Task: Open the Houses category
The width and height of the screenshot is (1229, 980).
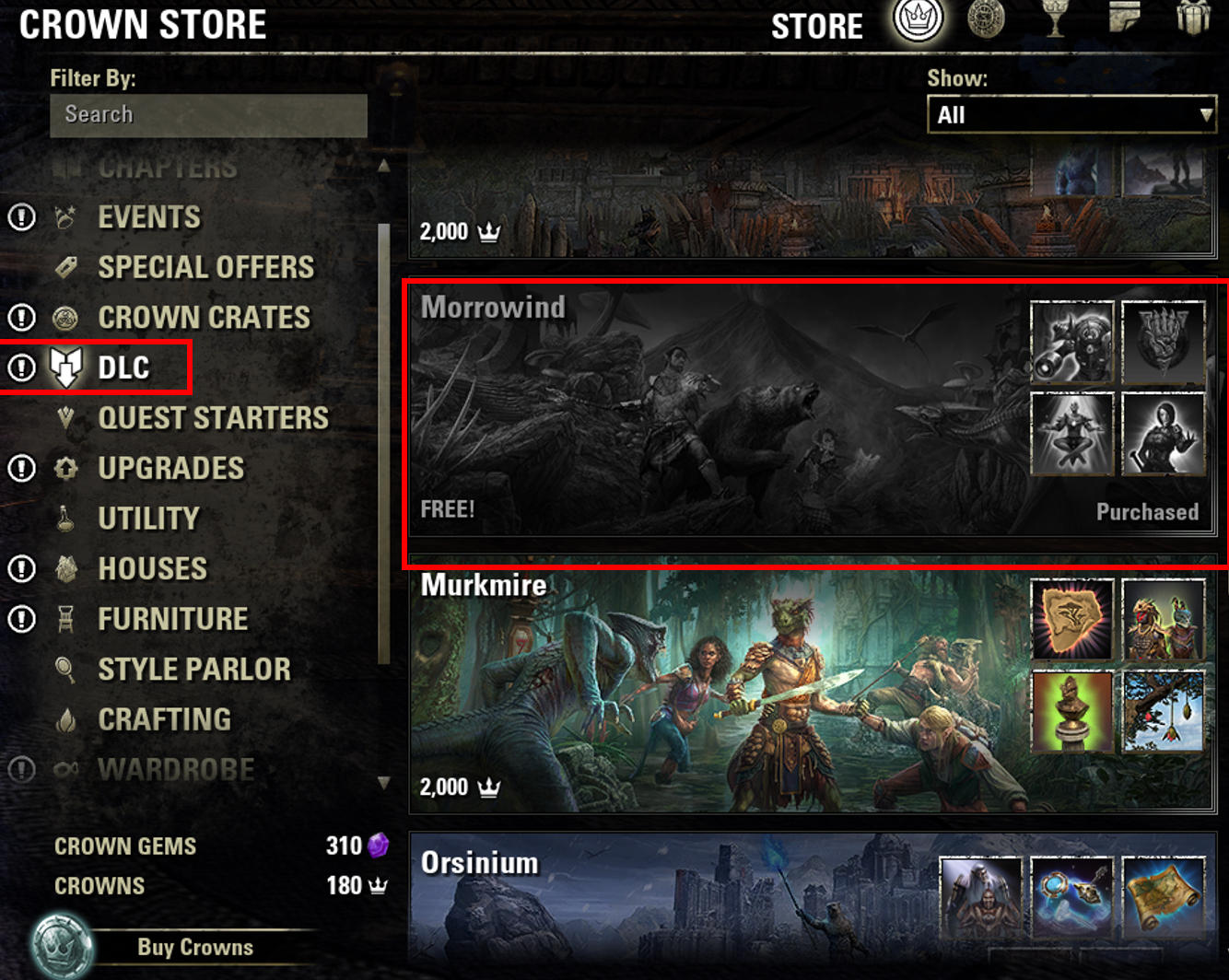Action: (153, 569)
